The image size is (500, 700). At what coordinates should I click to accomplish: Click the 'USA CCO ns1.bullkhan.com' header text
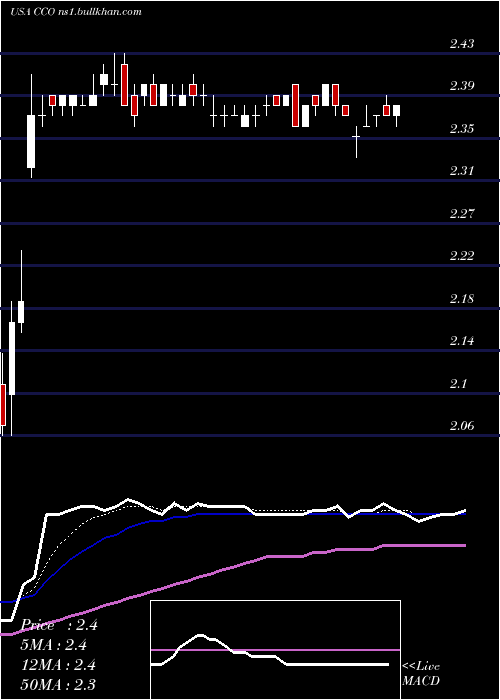[76, 12]
